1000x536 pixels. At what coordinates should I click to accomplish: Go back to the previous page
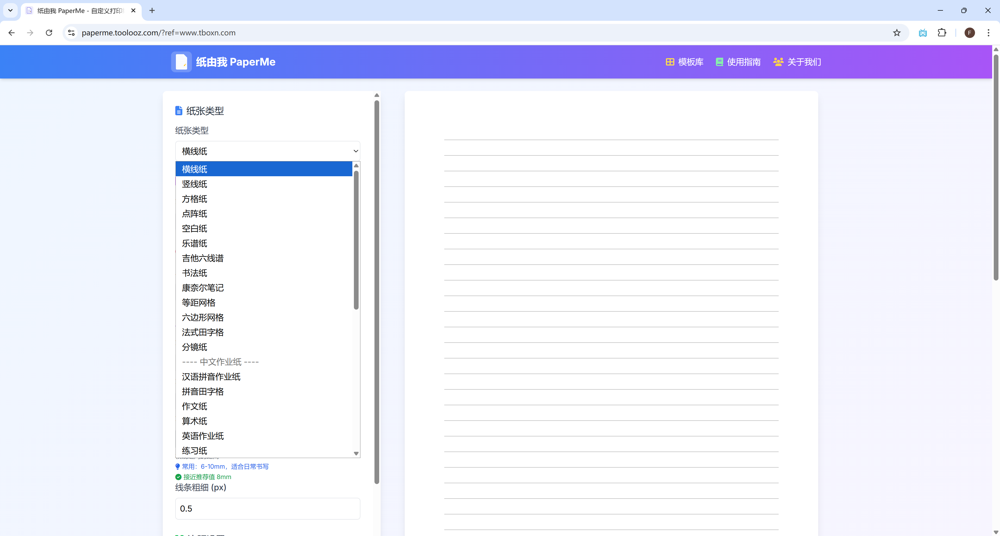pos(12,33)
